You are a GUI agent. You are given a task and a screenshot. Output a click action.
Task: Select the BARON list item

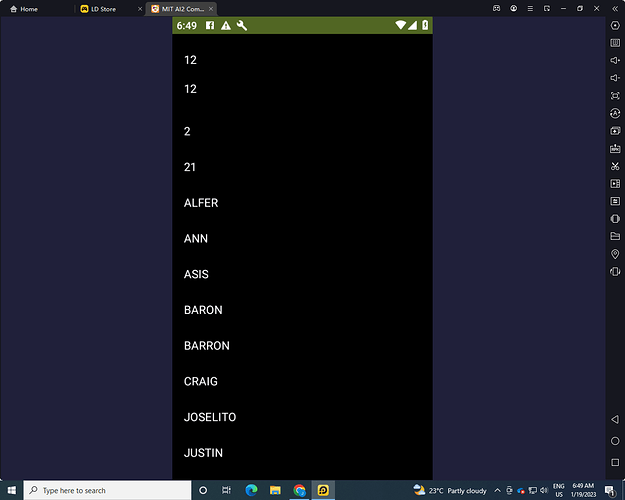302,310
